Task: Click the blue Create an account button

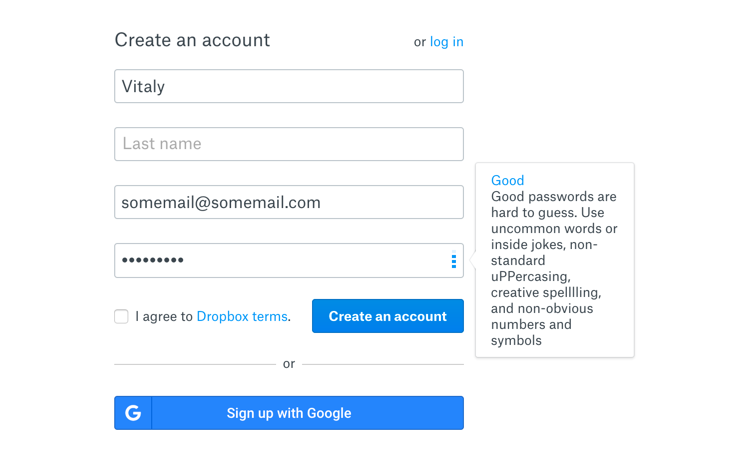Action: pyautogui.click(x=387, y=316)
